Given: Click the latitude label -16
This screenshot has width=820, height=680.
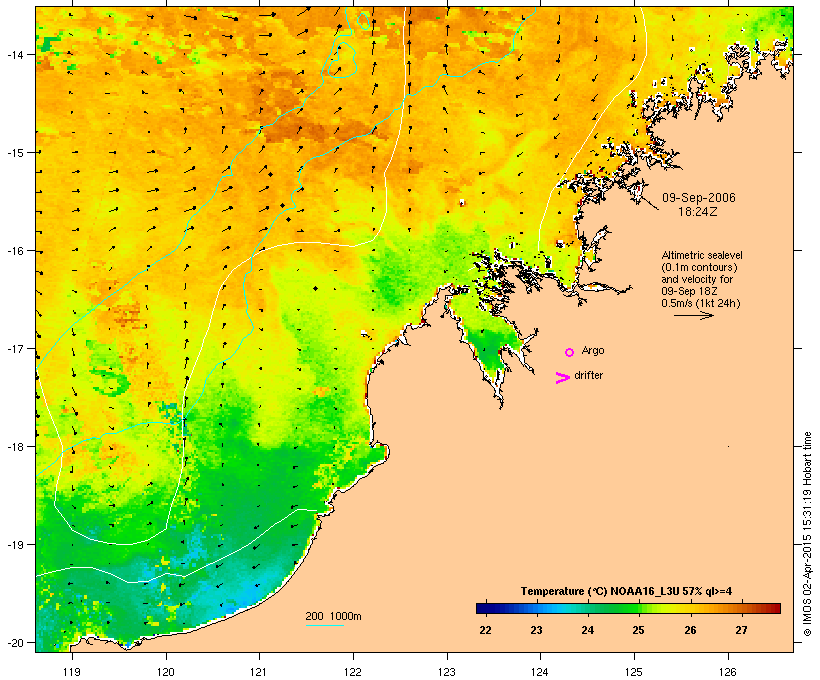Looking at the screenshot, I should (14, 251).
